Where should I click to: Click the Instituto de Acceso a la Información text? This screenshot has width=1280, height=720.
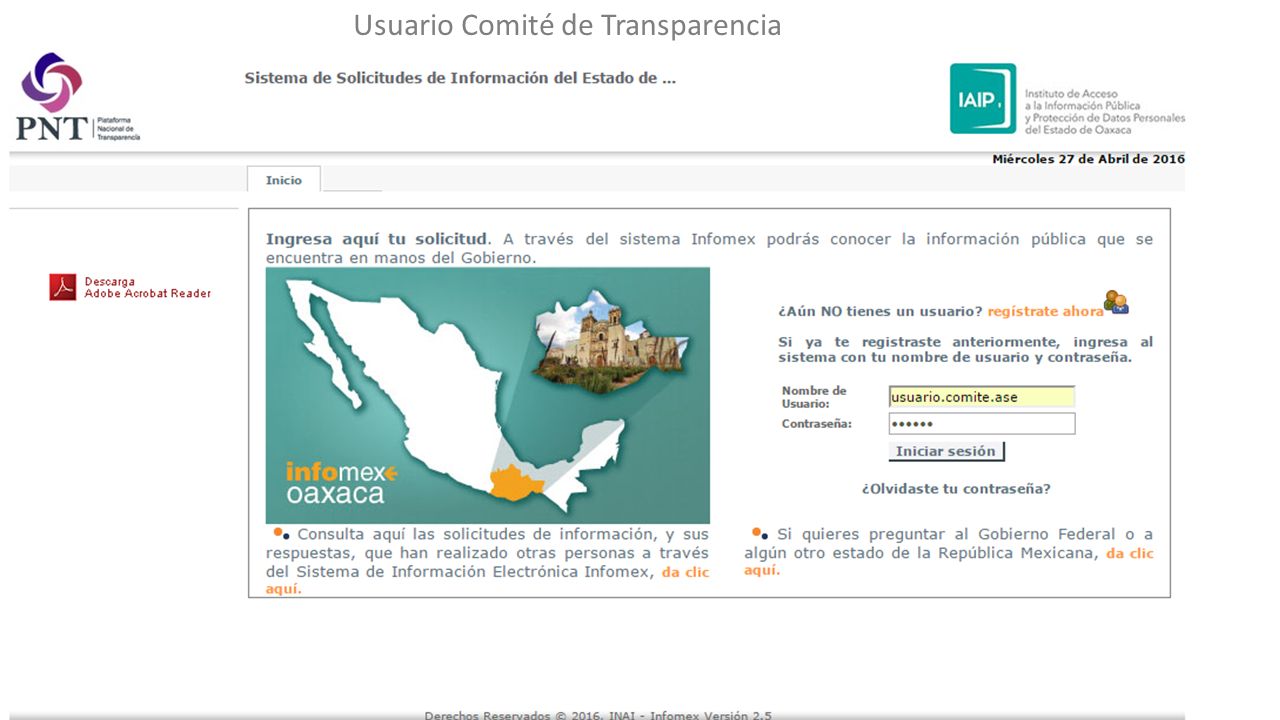1104,111
